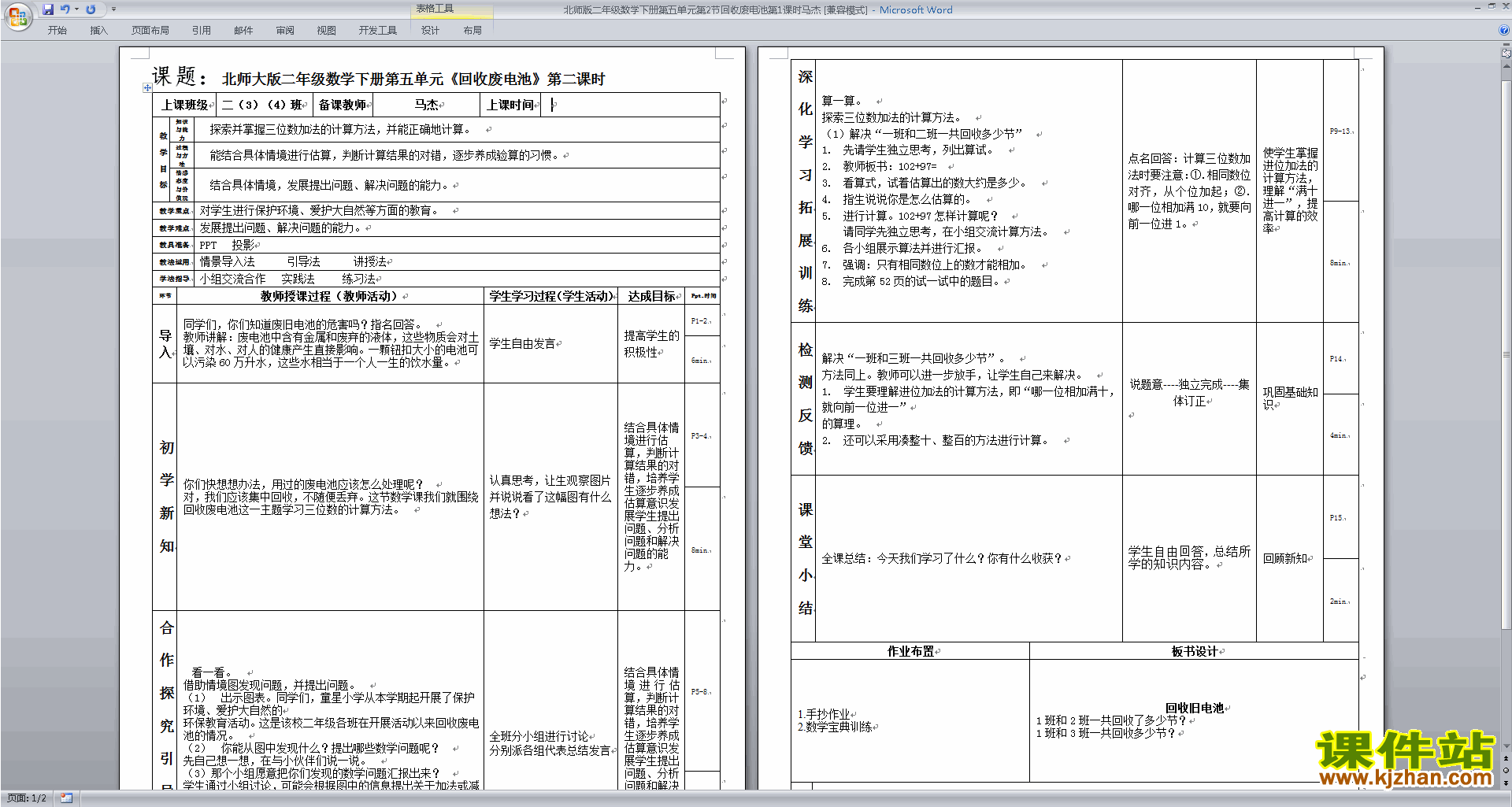The height and width of the screenshot is (807, 1512).
Task: Click the 上课时间 input cell
Action: pyautogui.click(x=630, y=105)
